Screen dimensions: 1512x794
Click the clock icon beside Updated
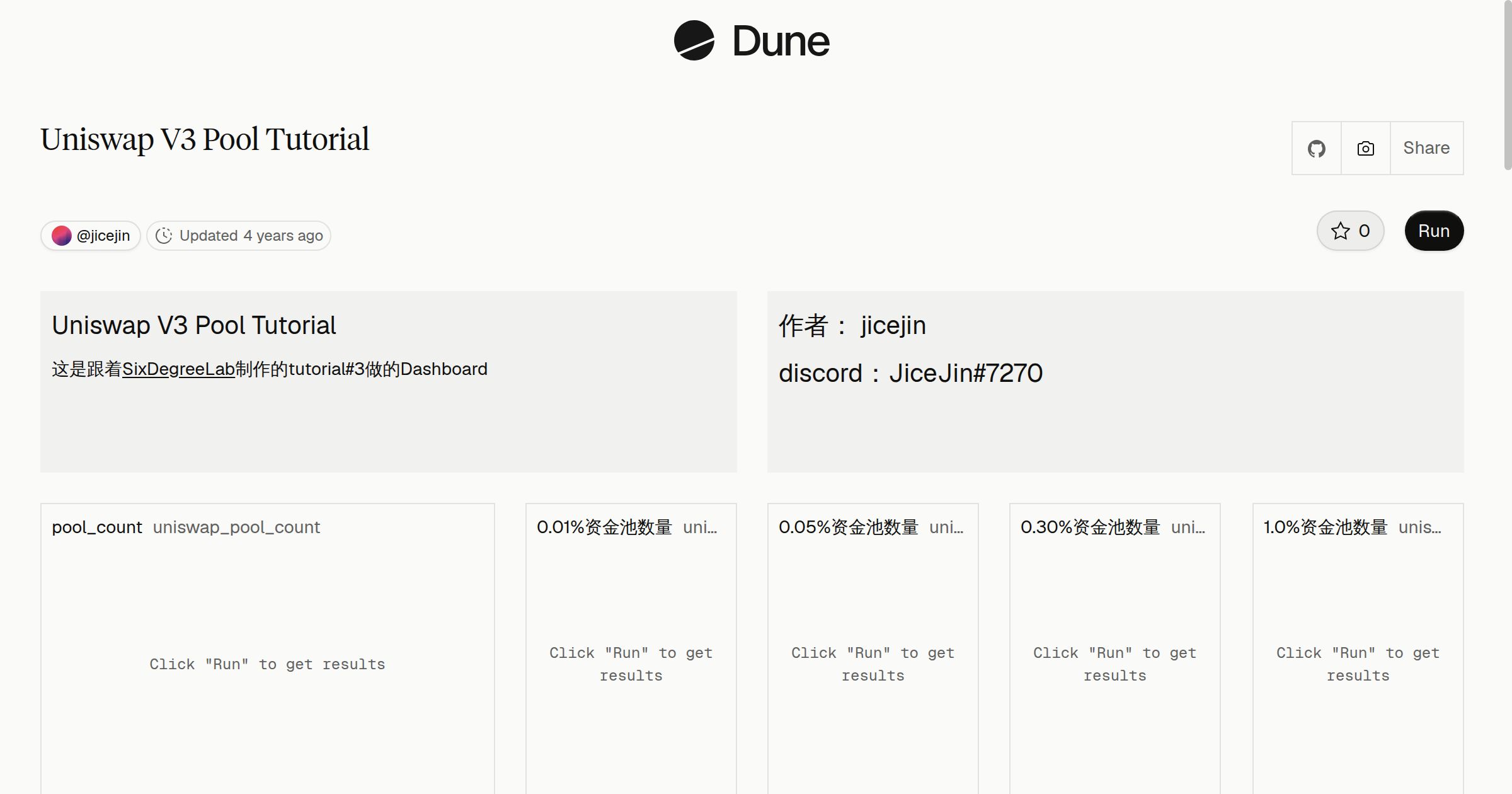click(164, 236)
